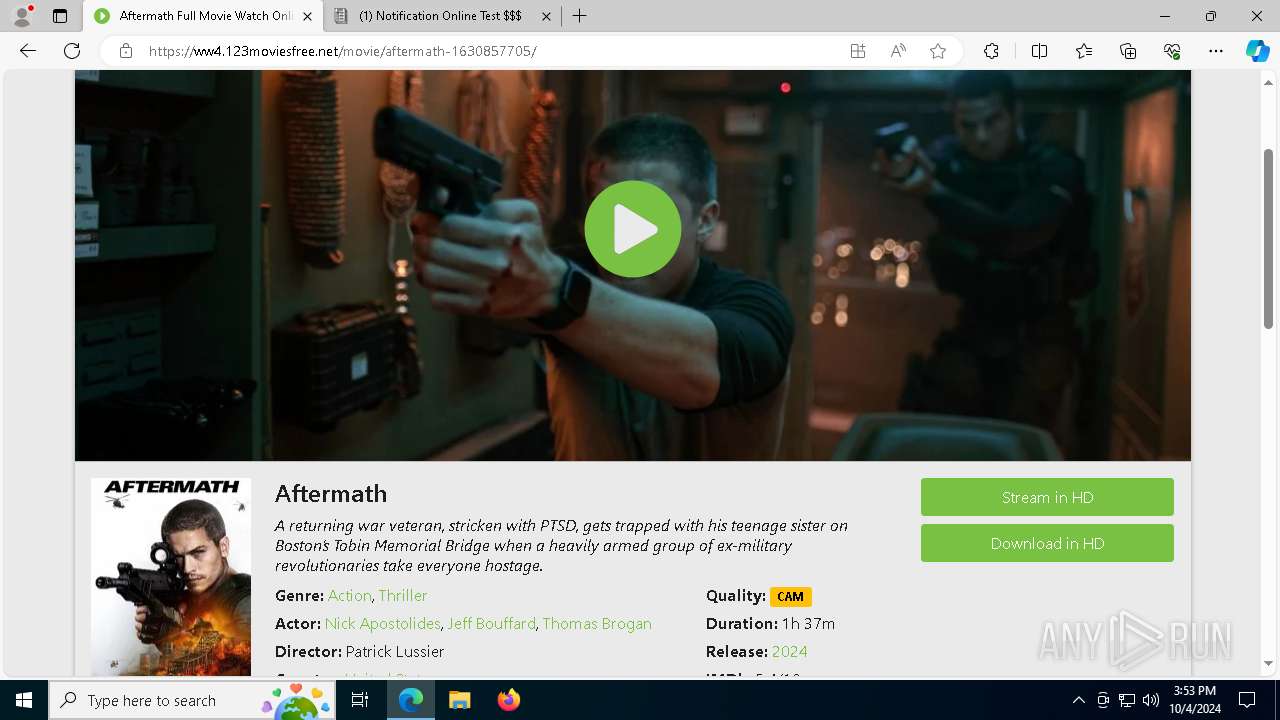Open Microsoft Edge from the taskbar
This screenshot has width=1280, height=720.
tap(411, 700)
